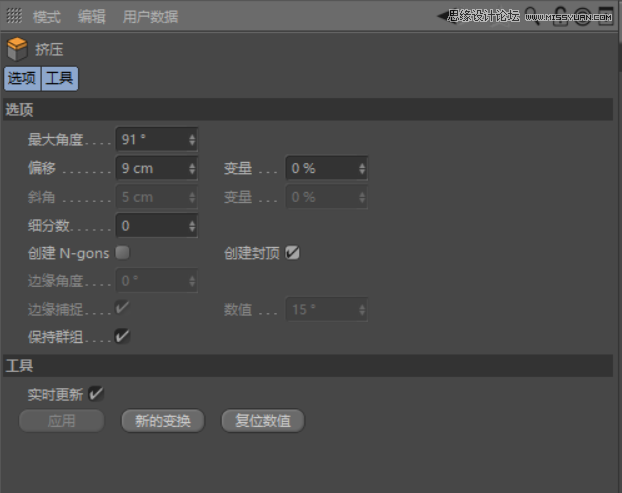
Task: Click the 斜角 label
Action: click(42, 197)
